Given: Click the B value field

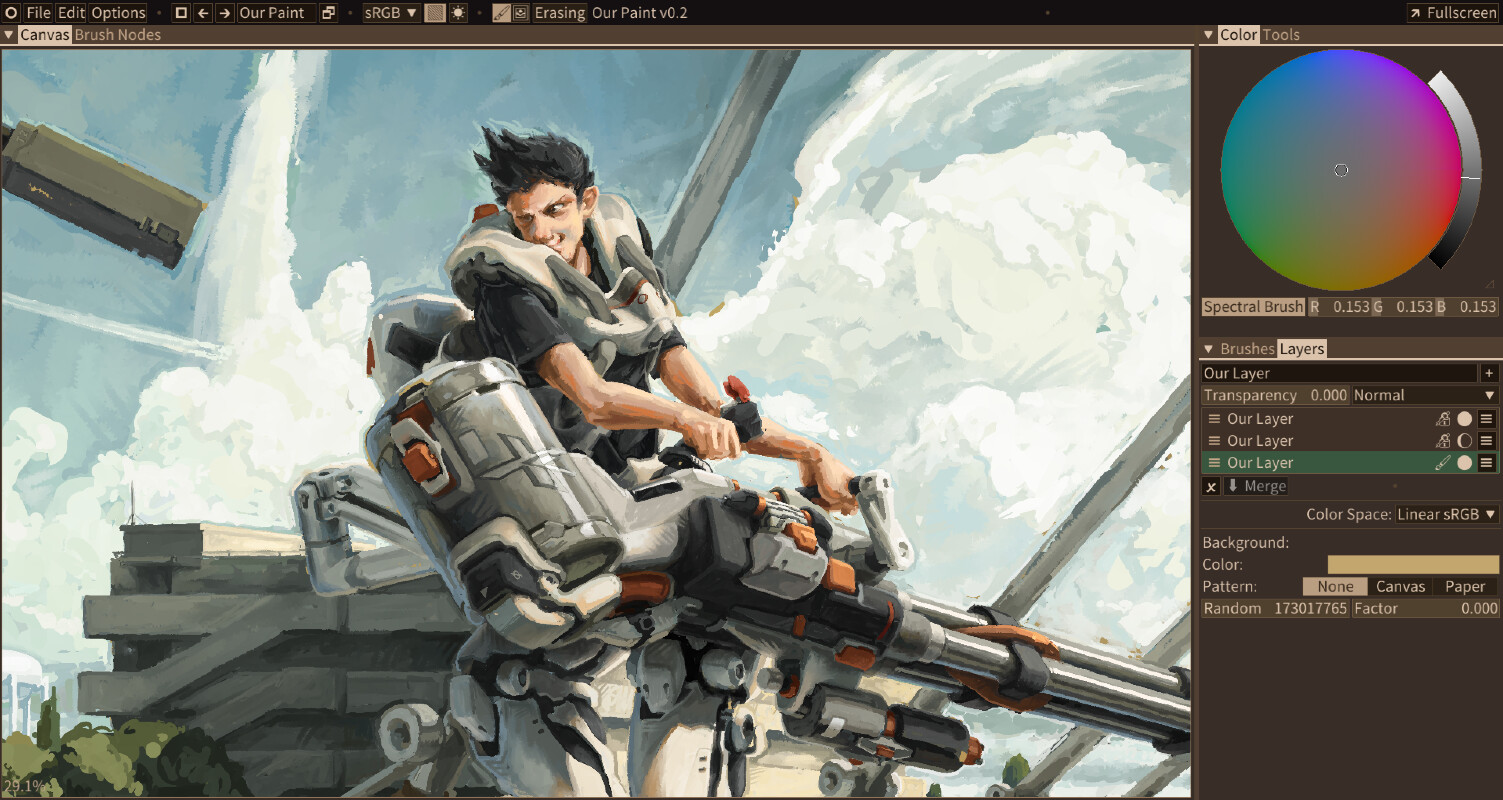Looking at the screenshot, I should (1467, 307).
